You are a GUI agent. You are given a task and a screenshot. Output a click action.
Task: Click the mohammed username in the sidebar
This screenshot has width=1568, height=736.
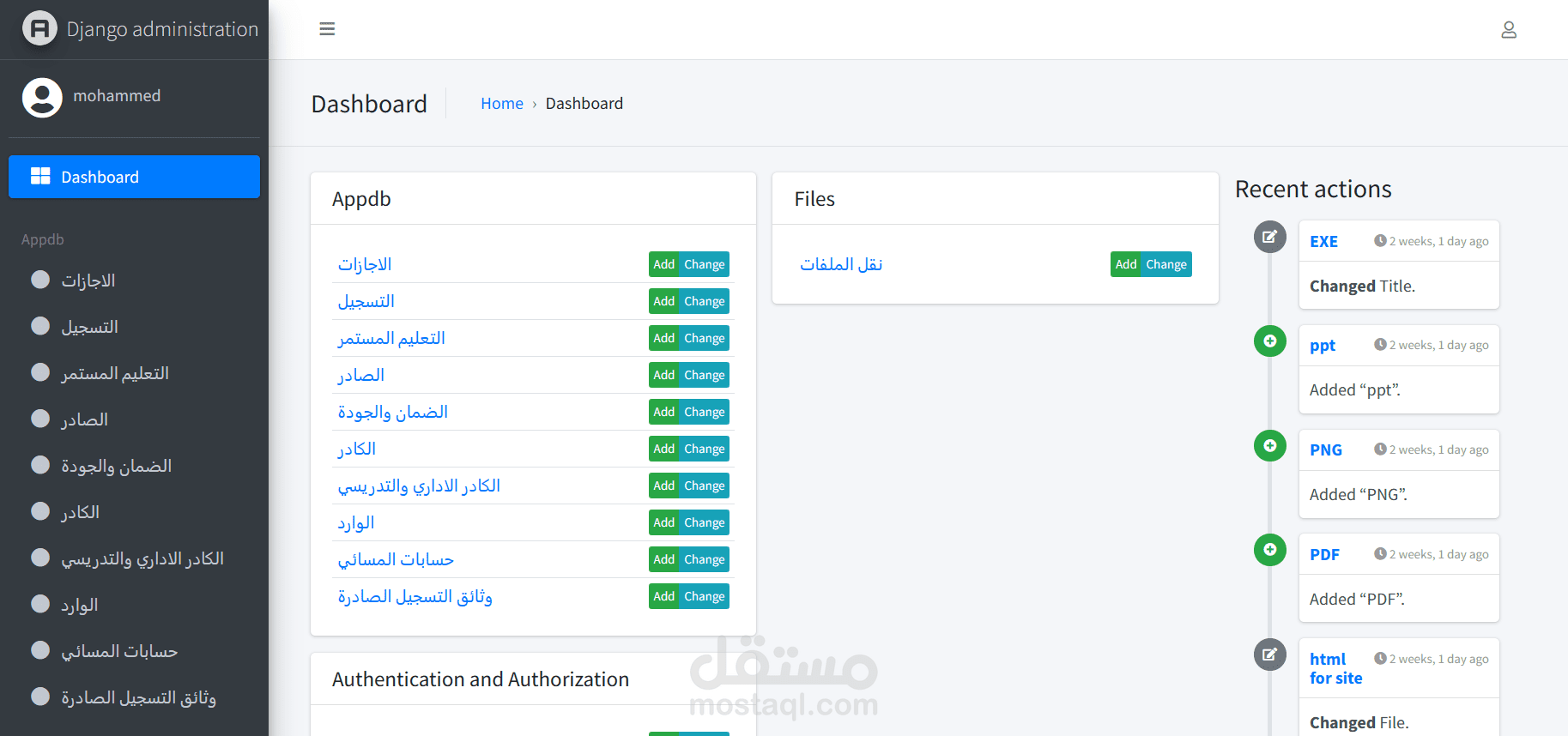[x=117, y=96]
